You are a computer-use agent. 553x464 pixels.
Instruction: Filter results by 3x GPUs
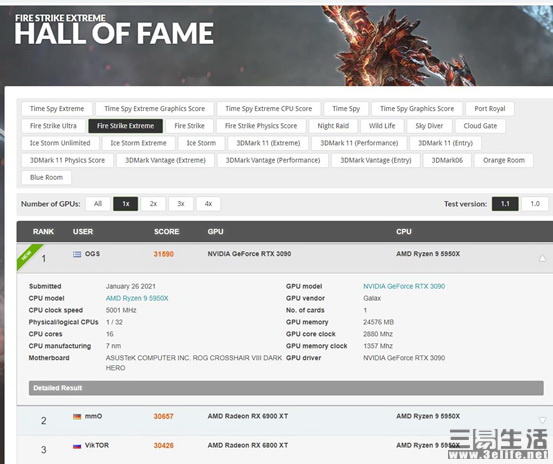coord(181,204)
